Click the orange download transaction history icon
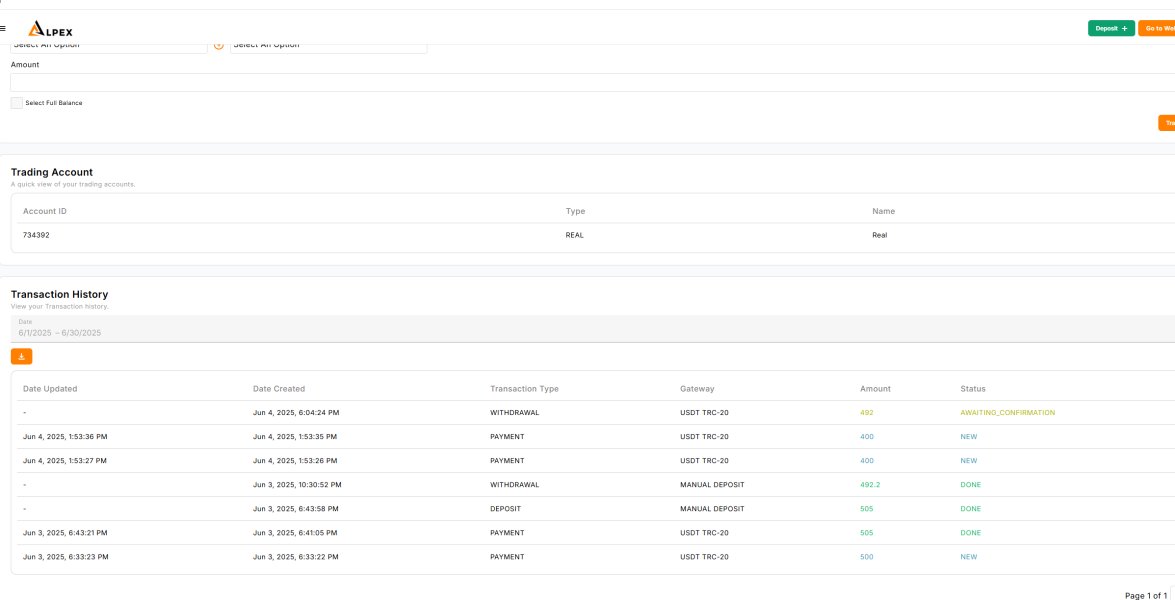 pos(22,356)
